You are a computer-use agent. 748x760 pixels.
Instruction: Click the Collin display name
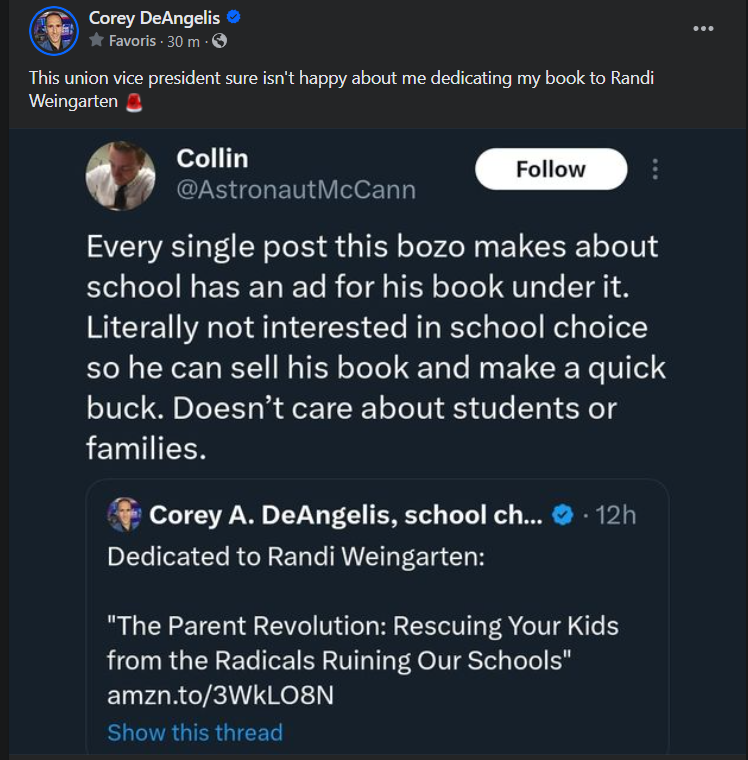click(212, 158)
